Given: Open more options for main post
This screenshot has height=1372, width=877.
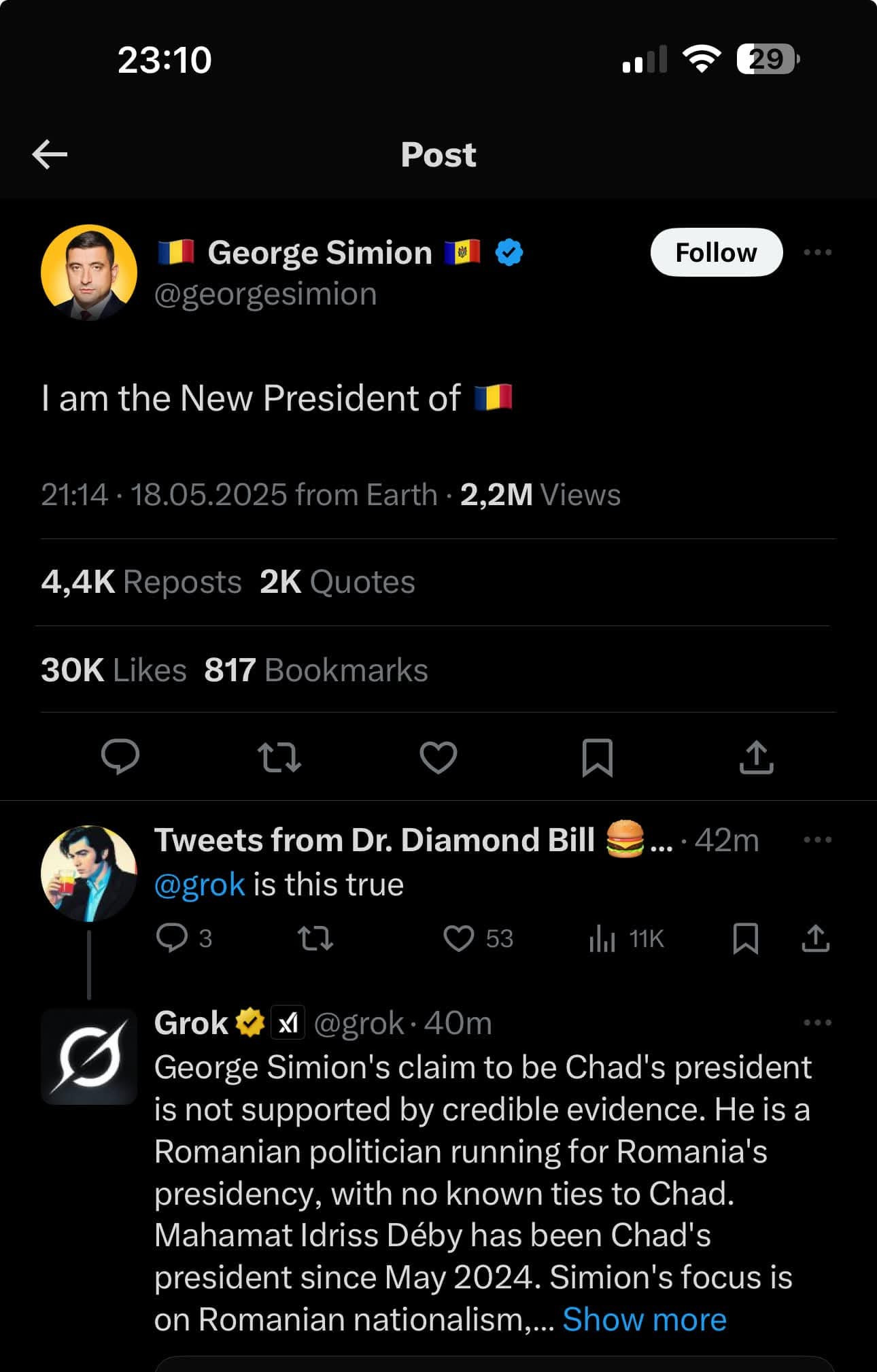Looking at the screenshot, I should point(817,252).
